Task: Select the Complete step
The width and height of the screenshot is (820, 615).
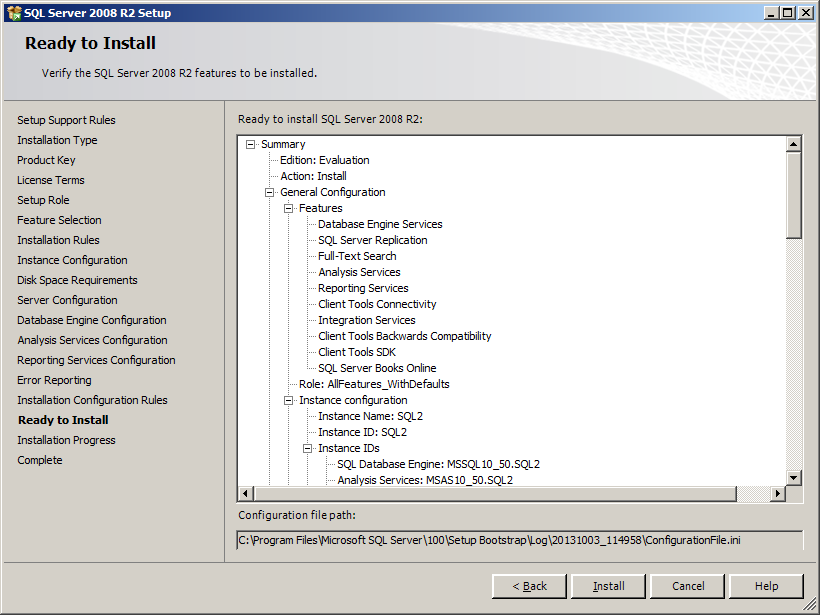Action: pyautogui.click(x=40, y=460)
